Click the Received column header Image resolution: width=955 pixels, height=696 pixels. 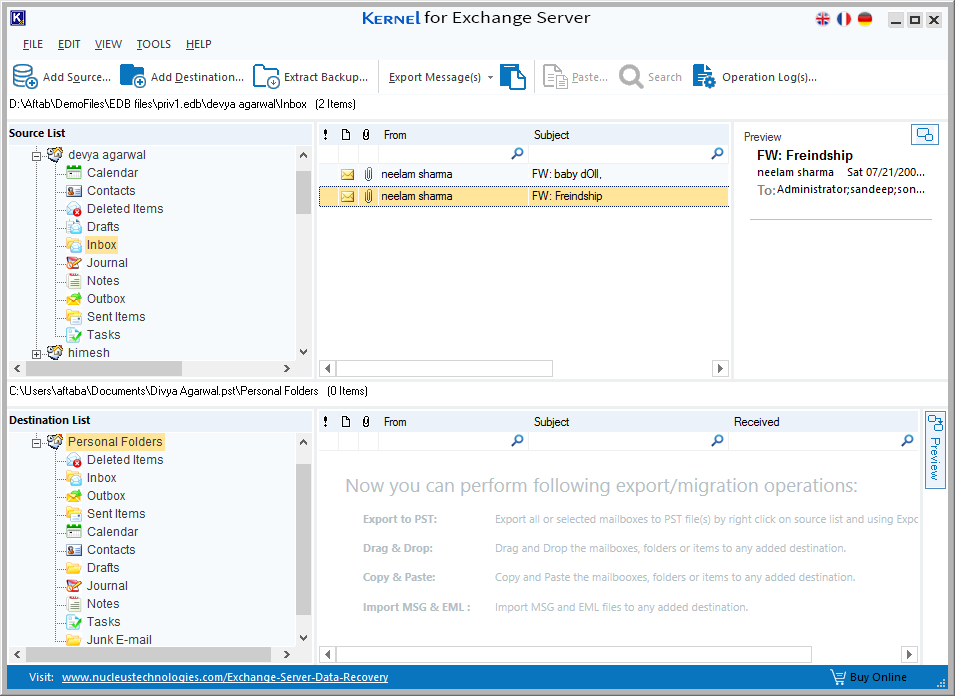(756, 422)
